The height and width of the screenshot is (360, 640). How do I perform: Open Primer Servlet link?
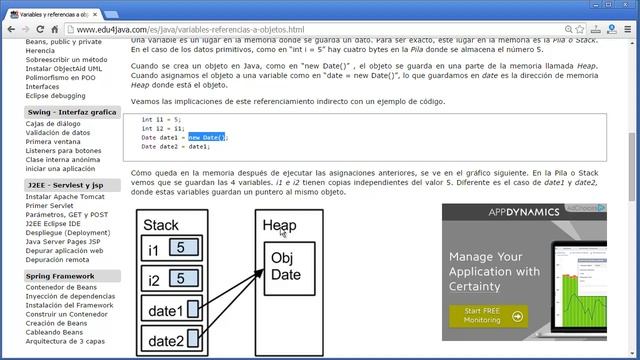click(49, 206)
